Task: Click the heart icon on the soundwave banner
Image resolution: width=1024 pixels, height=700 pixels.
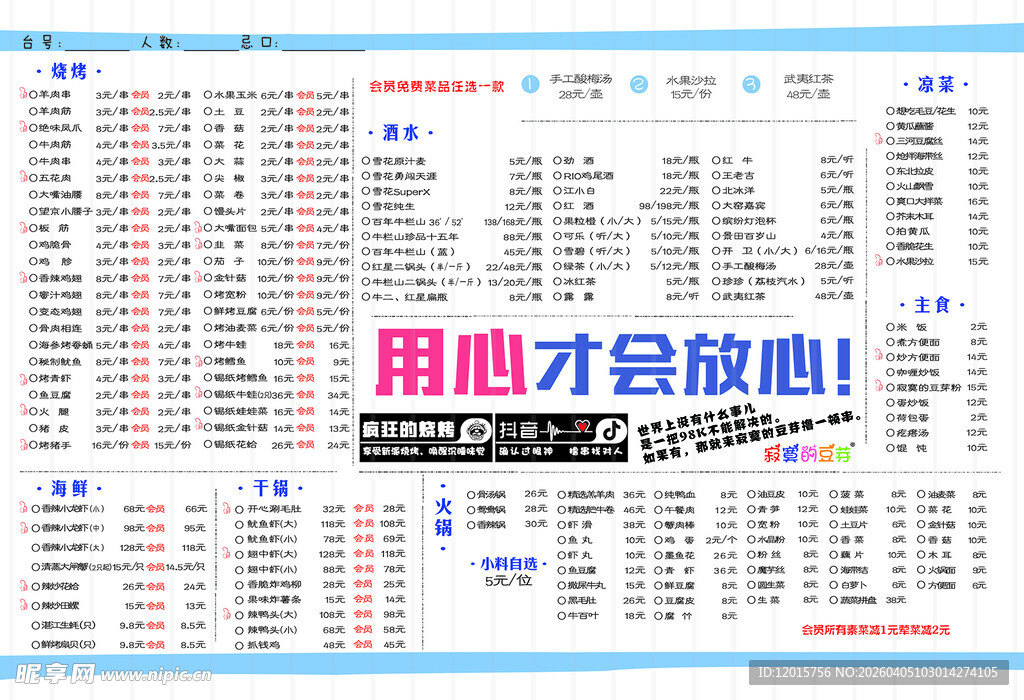Action: [x=583, y=424]
